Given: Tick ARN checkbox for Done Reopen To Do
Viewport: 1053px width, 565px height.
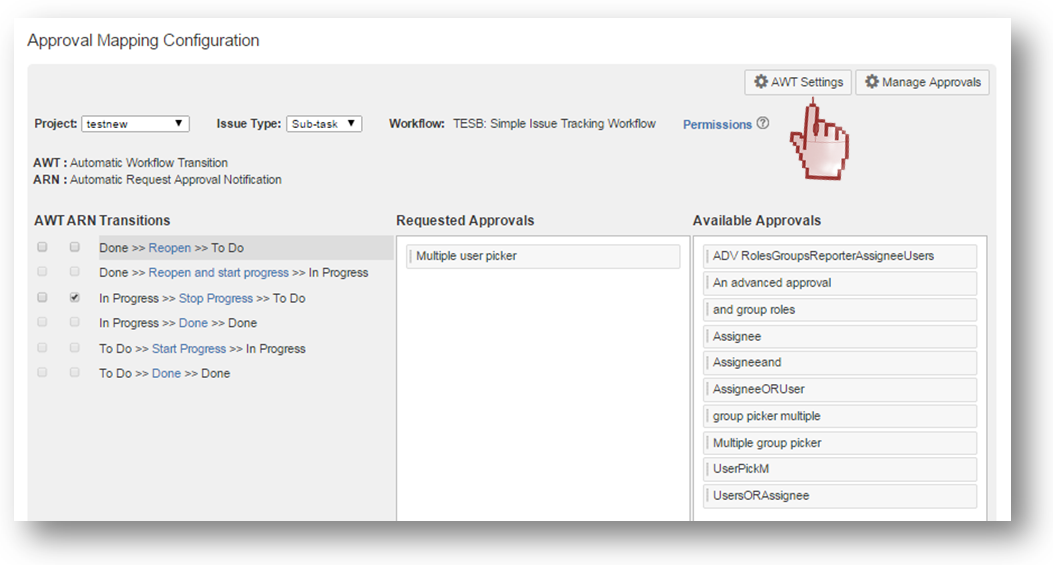Looking at the screenshot, I should coord(74,247).
